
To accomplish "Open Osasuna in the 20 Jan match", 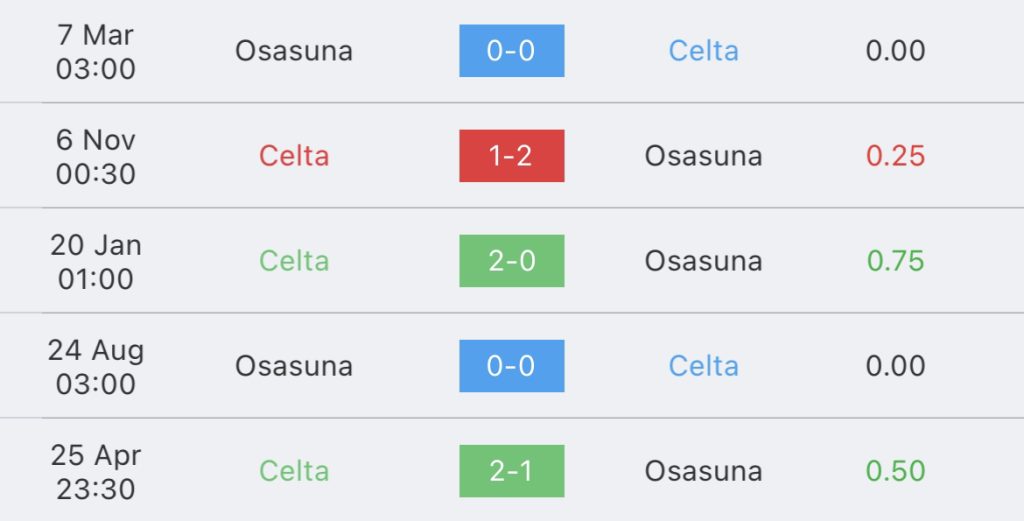I will [703, 261].
